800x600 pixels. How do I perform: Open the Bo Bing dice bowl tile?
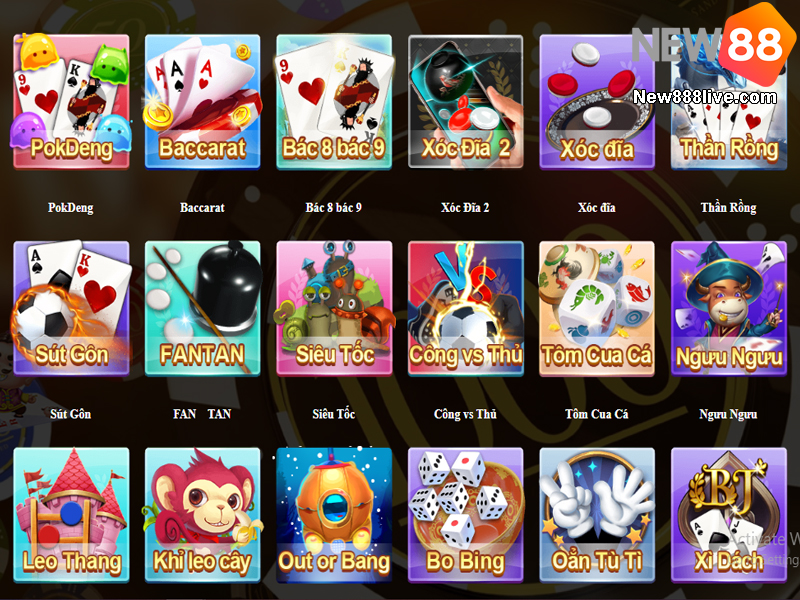pyautogui.click(x=465, y=515)
